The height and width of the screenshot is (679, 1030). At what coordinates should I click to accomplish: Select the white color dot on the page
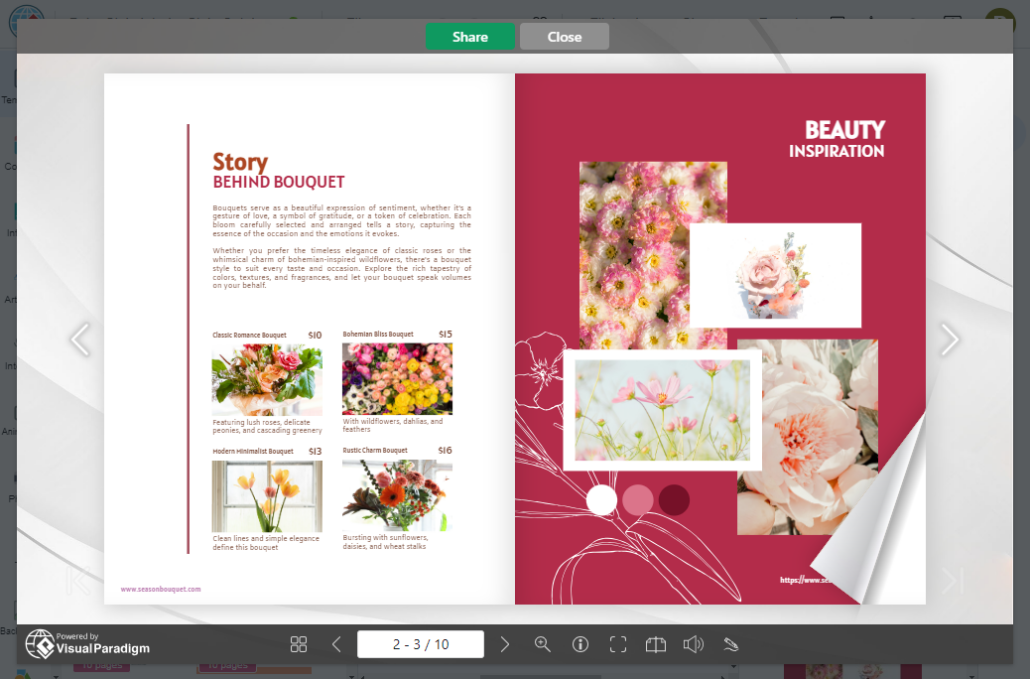pos(602,500)
